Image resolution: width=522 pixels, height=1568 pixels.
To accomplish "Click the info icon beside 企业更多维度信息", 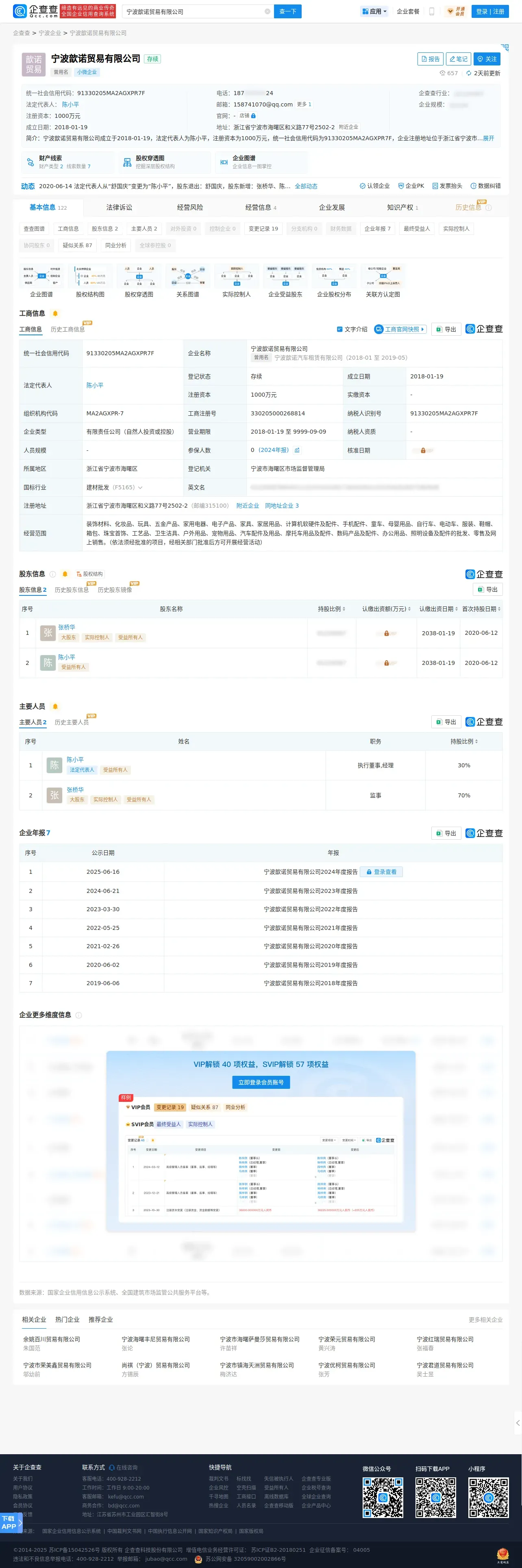I will (x=78, y=1015).
